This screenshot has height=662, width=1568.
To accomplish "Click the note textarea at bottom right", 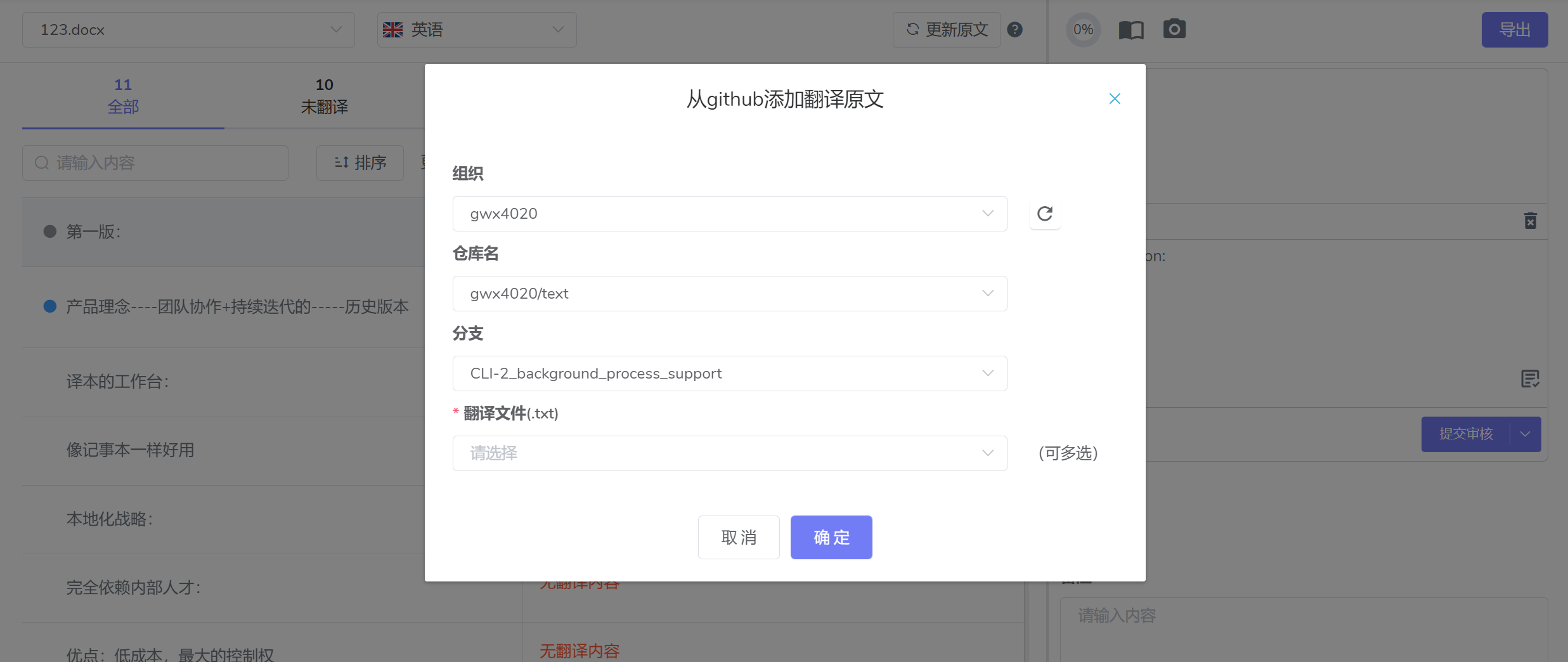I will (x=1304, y=630).
